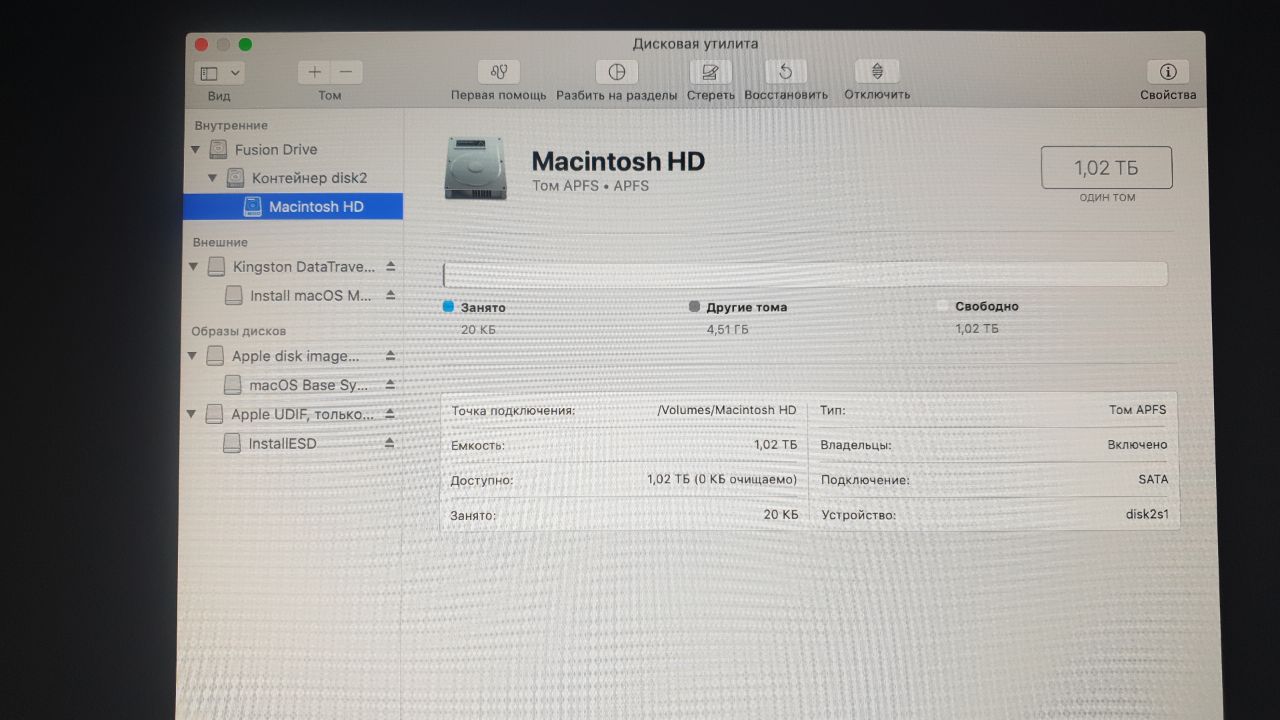Click the large Macintosh HD drive icon
The image size is (1280, 720).
point(477,169)
